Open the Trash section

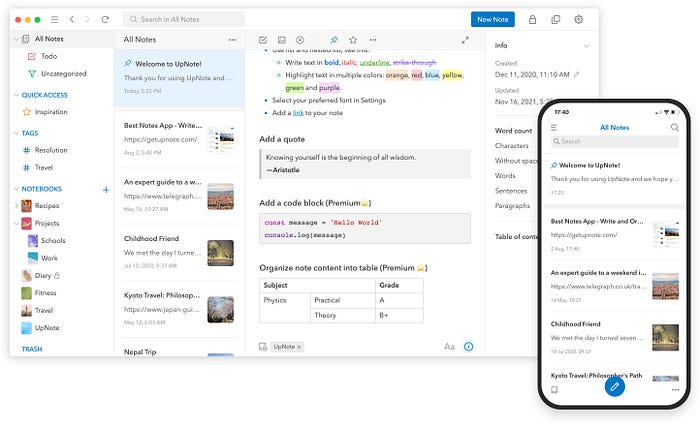coord(32,349)
